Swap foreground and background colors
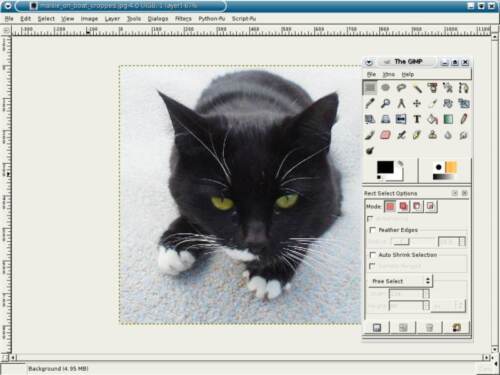Viewport: 500px width, 375px height. (x=401, y=164)
